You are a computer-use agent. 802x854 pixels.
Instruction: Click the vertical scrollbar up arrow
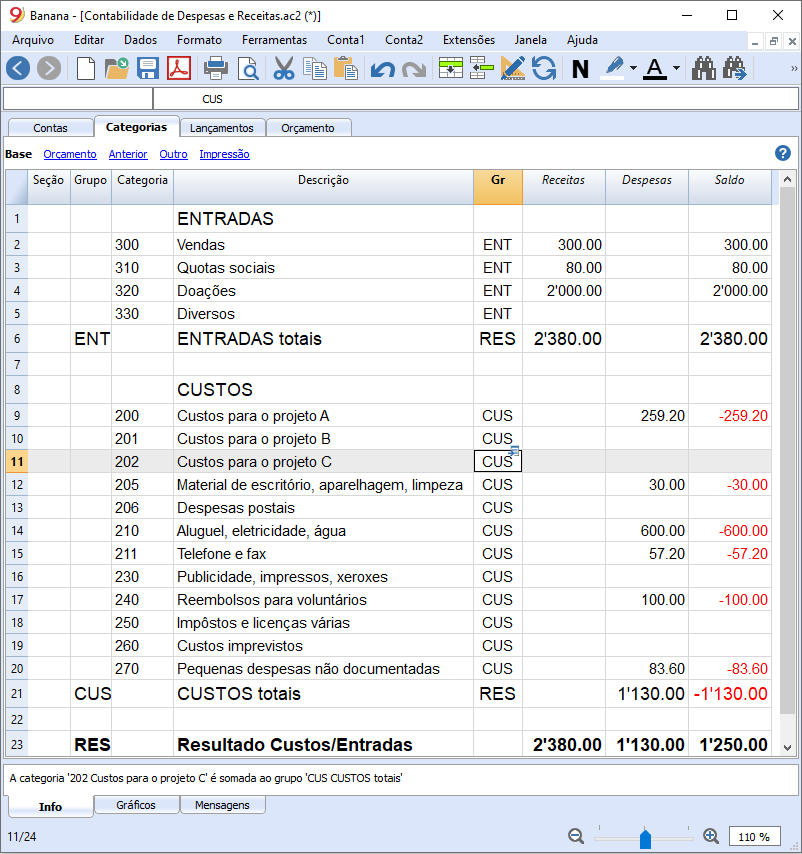pos(787,179)
